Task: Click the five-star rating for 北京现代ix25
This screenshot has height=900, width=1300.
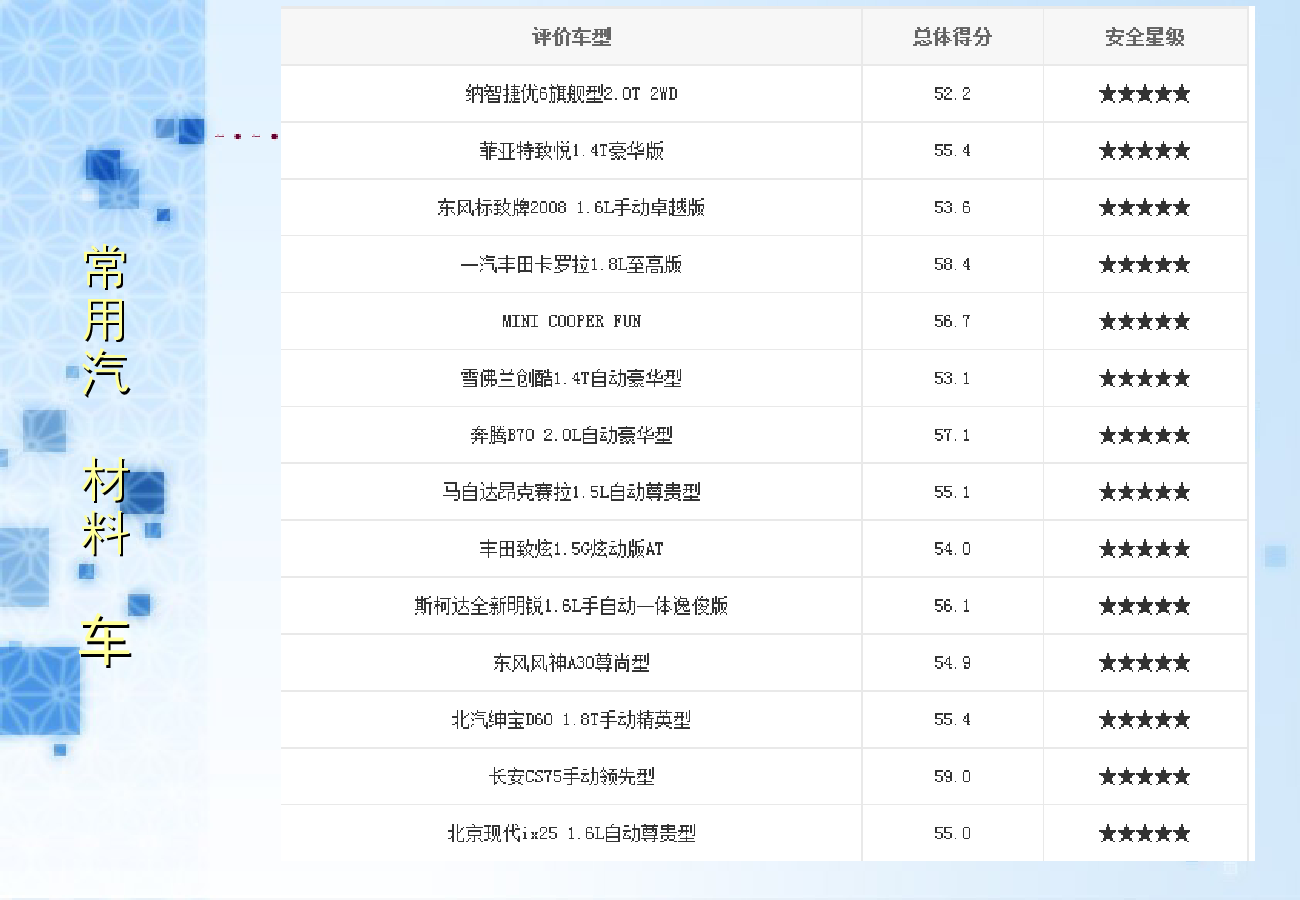Action: point(1145,833)
